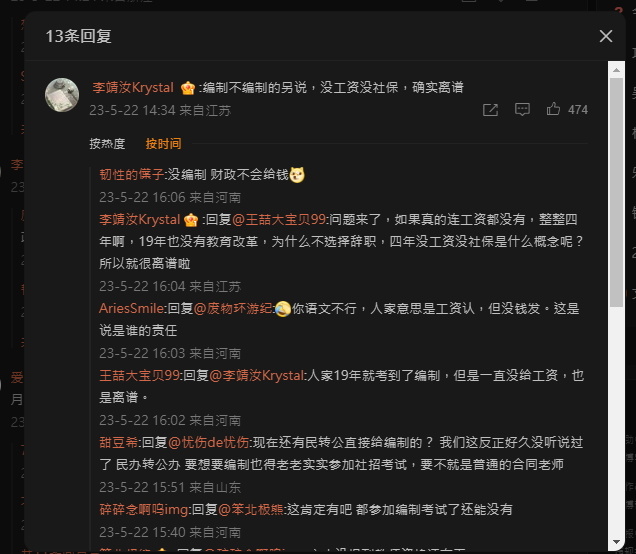Sort replies by 按热度
The width and height of the screenshot is (636, 554).
coord(107,144)
